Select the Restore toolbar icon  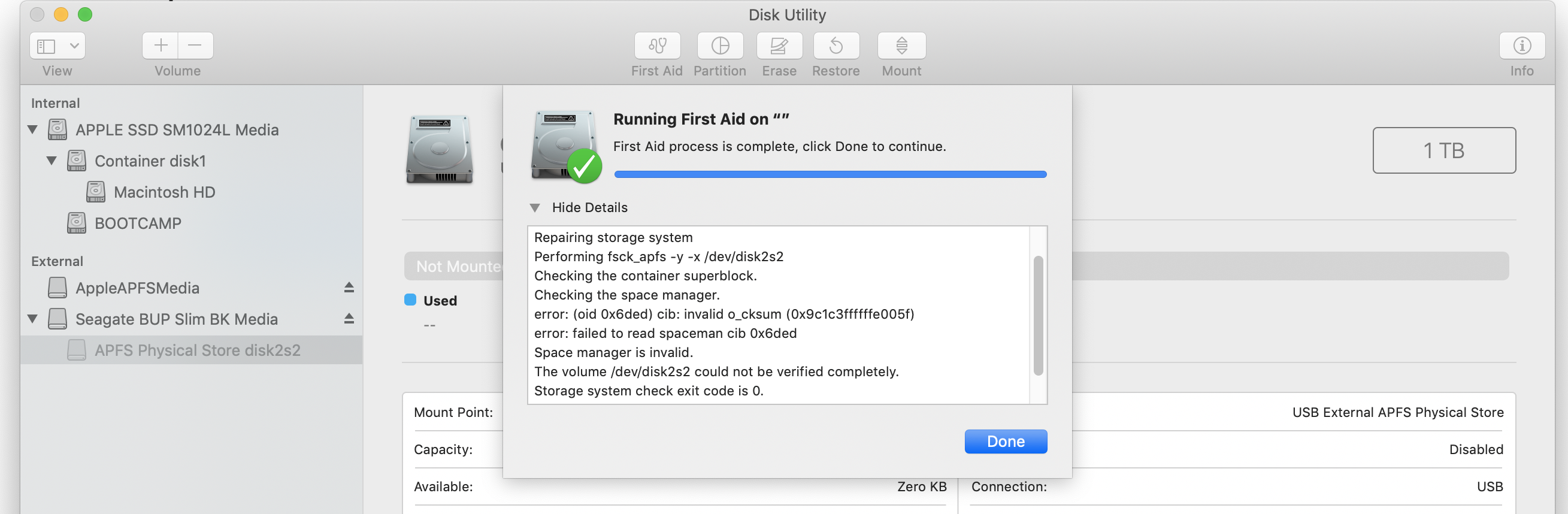pyautogui.click(x=836, y=46)
